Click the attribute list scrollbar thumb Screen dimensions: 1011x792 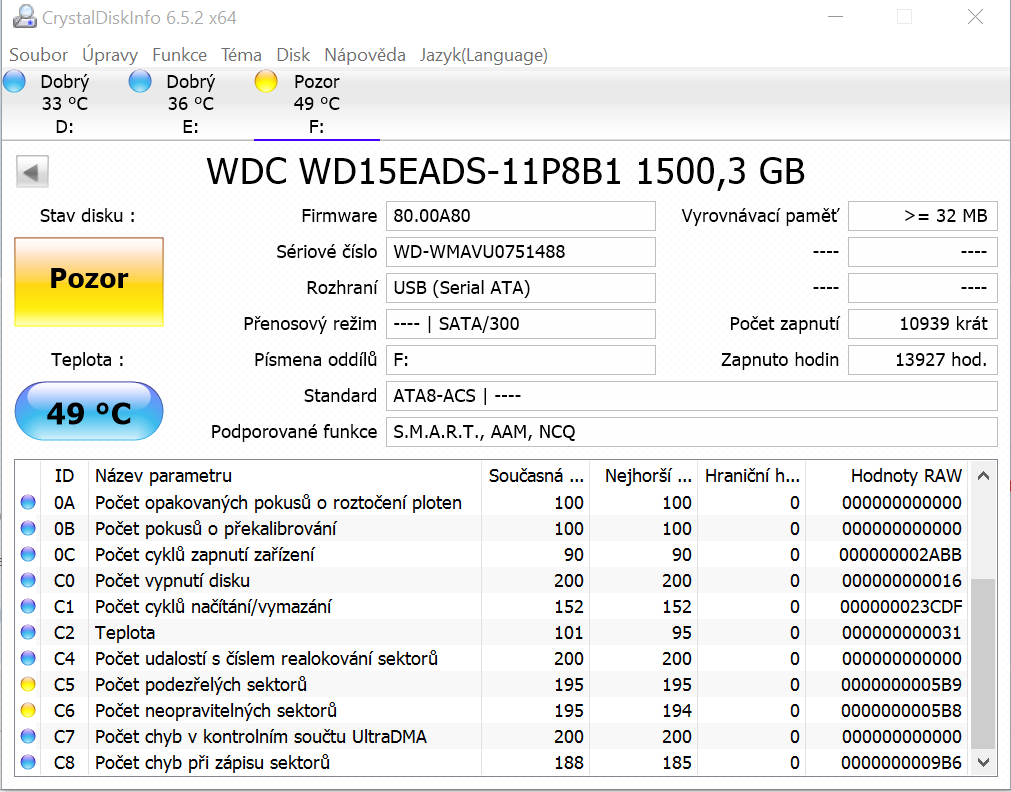[983, 664]
